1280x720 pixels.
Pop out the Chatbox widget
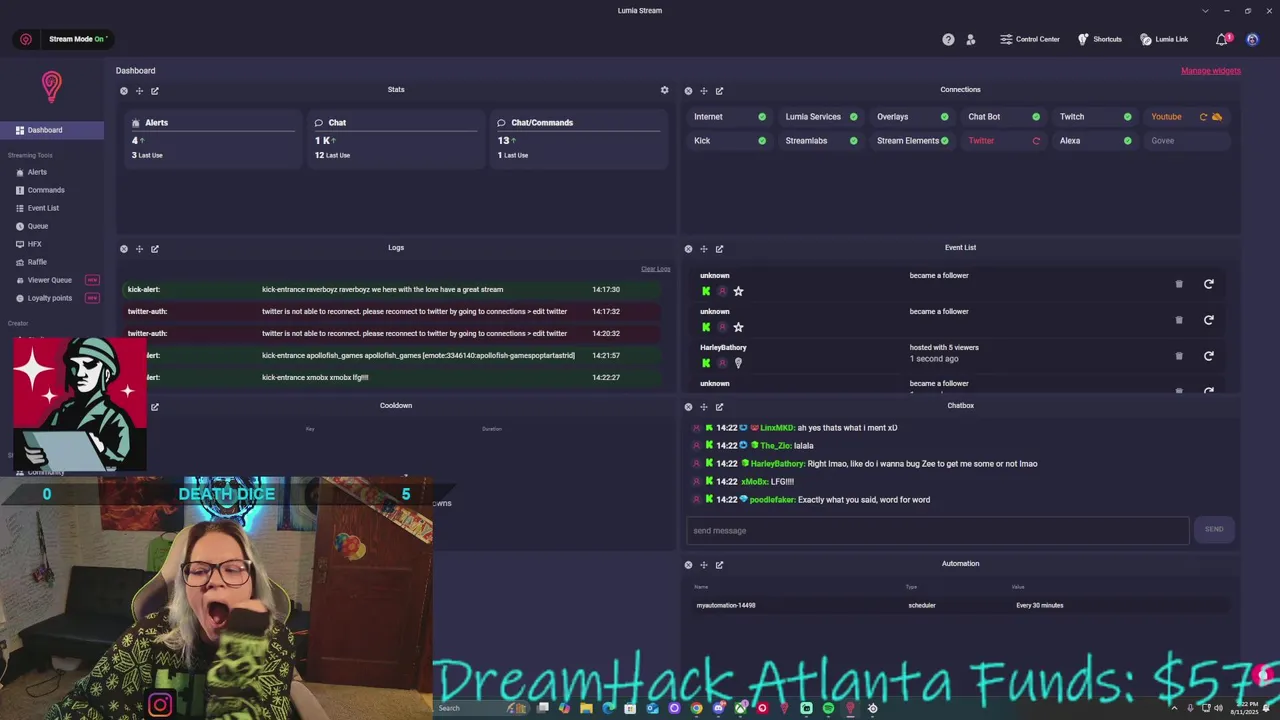tap(719, 407)
